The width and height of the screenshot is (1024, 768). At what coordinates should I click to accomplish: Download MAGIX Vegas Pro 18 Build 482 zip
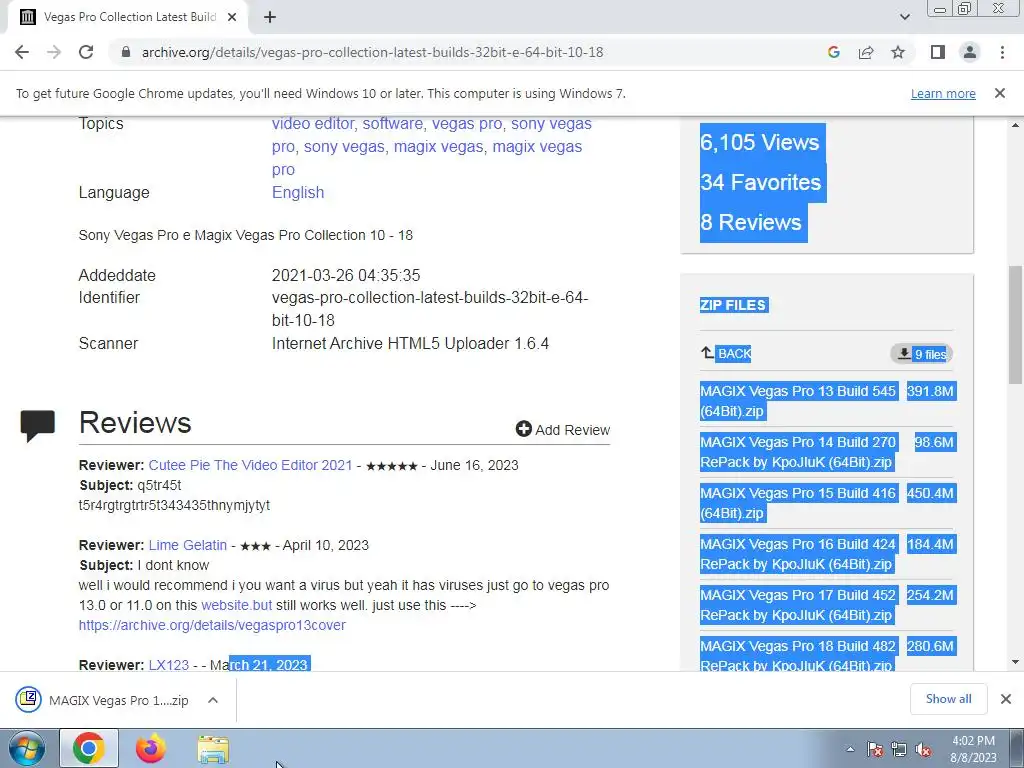(x=797, y=655)
